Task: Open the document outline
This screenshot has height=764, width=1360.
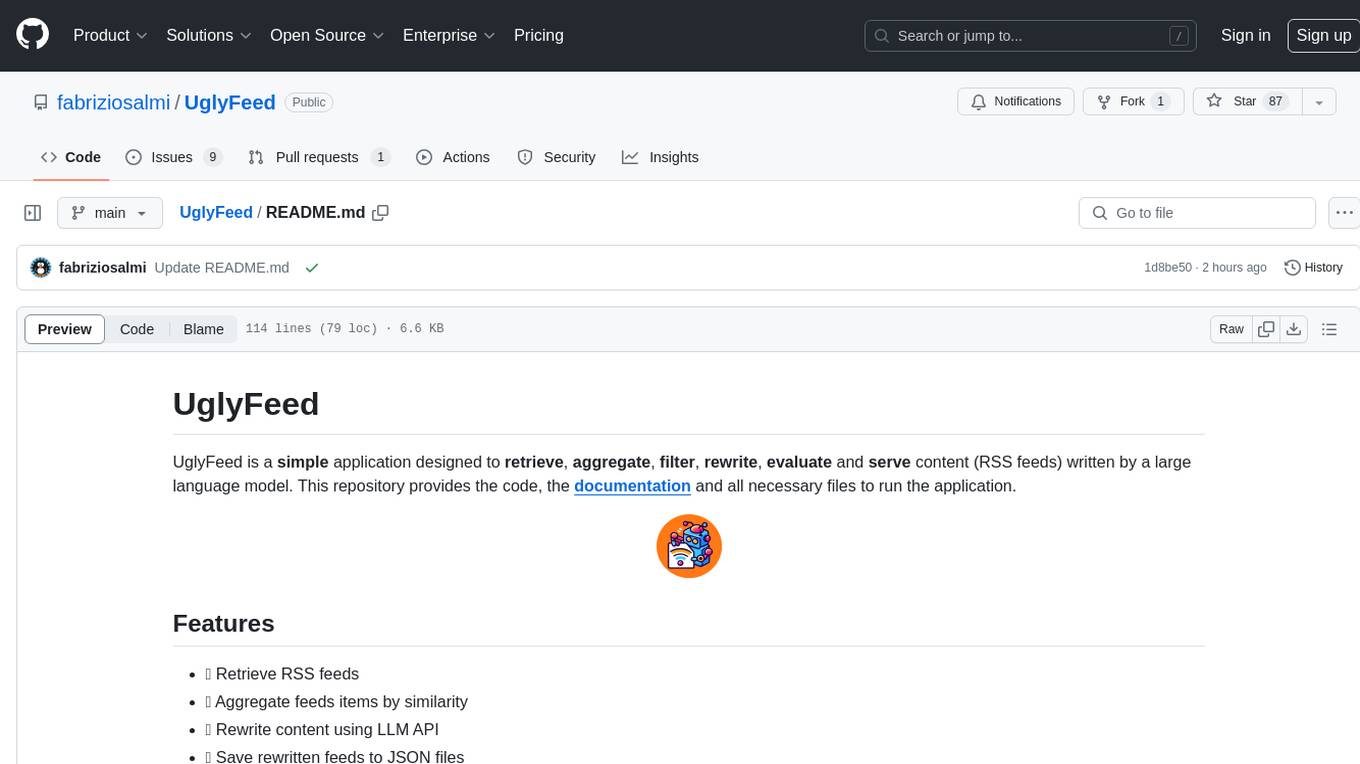Action: (1329, 329)
